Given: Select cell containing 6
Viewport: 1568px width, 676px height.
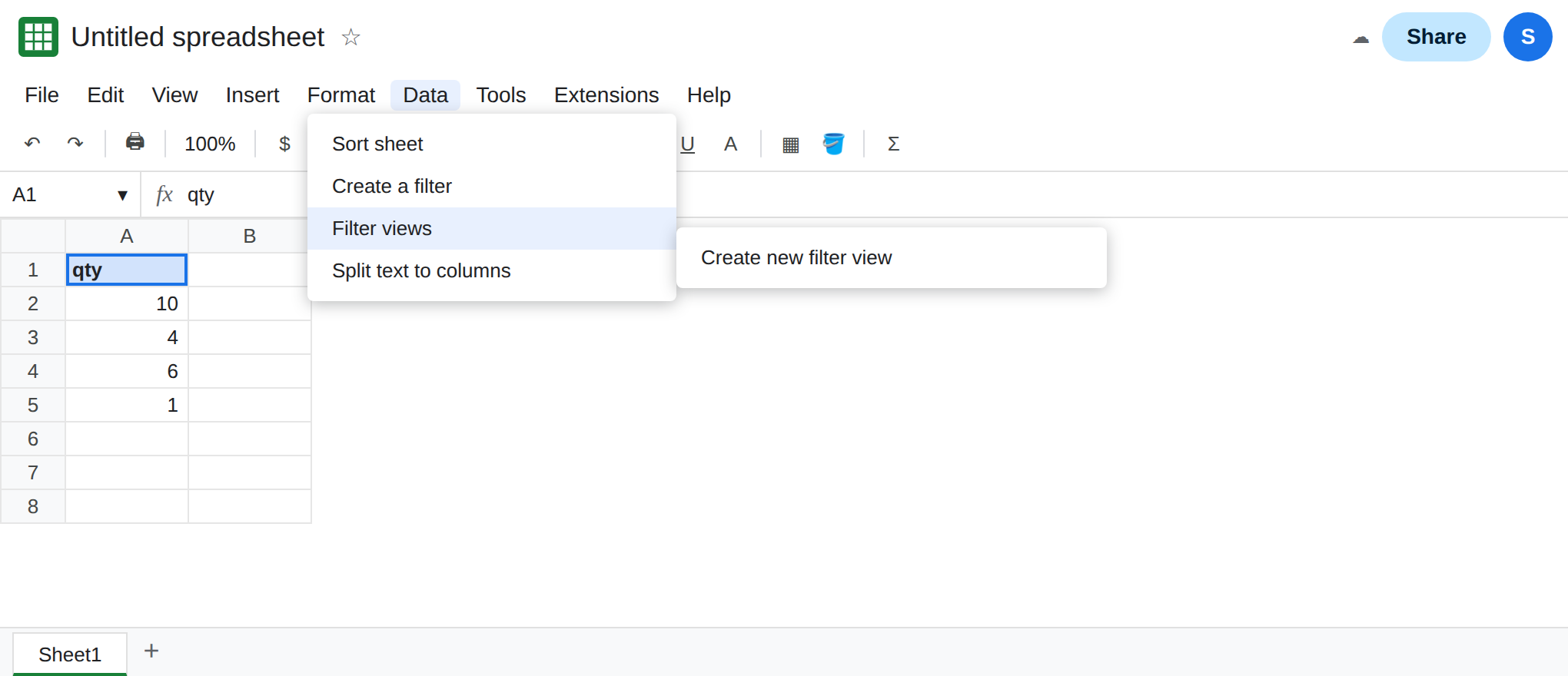Looking at the screenshot, I should 127,371.
